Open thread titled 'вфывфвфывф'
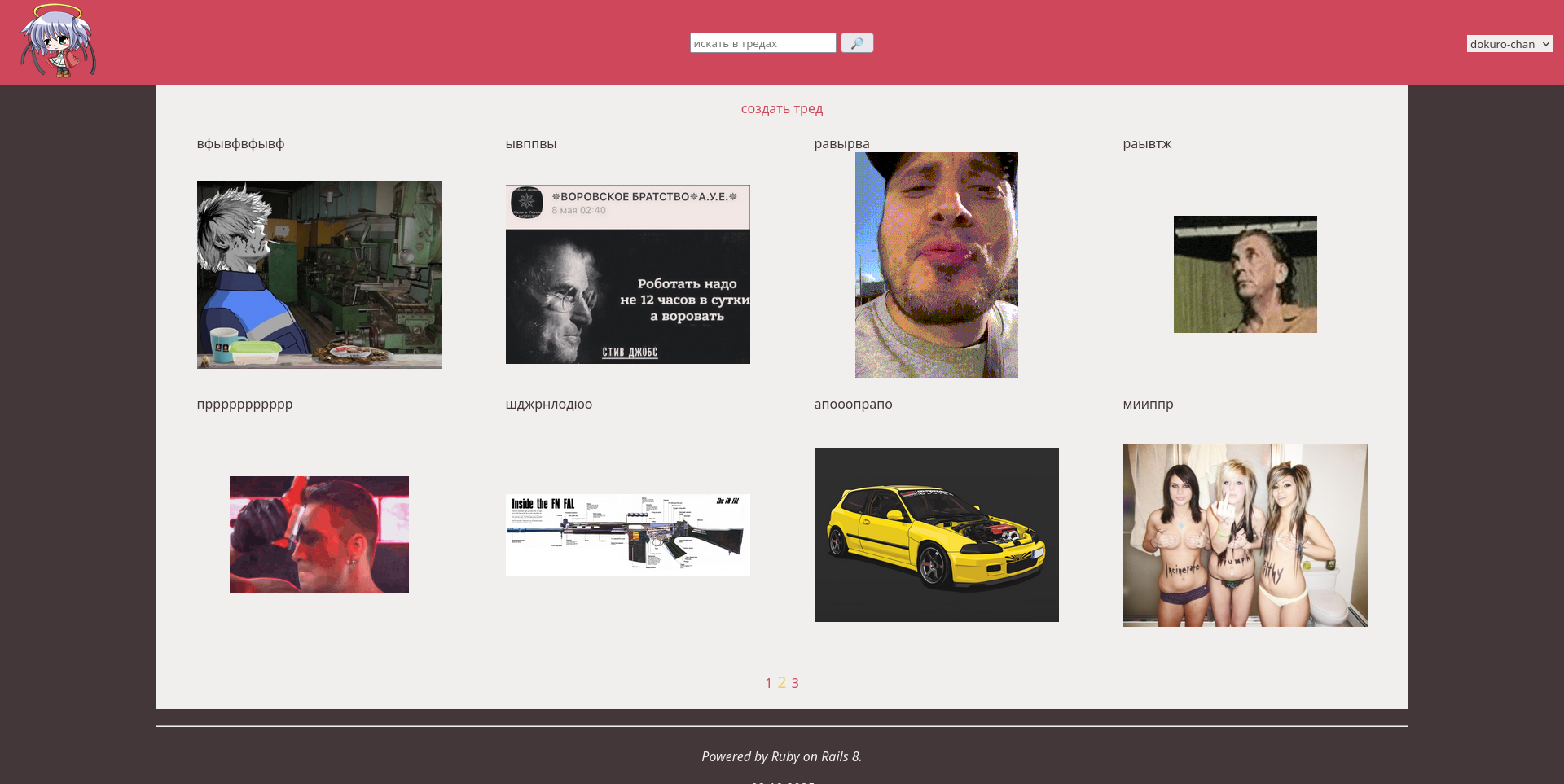The height and width of the screenshot is (784, 1564). (x=240, y=144)
